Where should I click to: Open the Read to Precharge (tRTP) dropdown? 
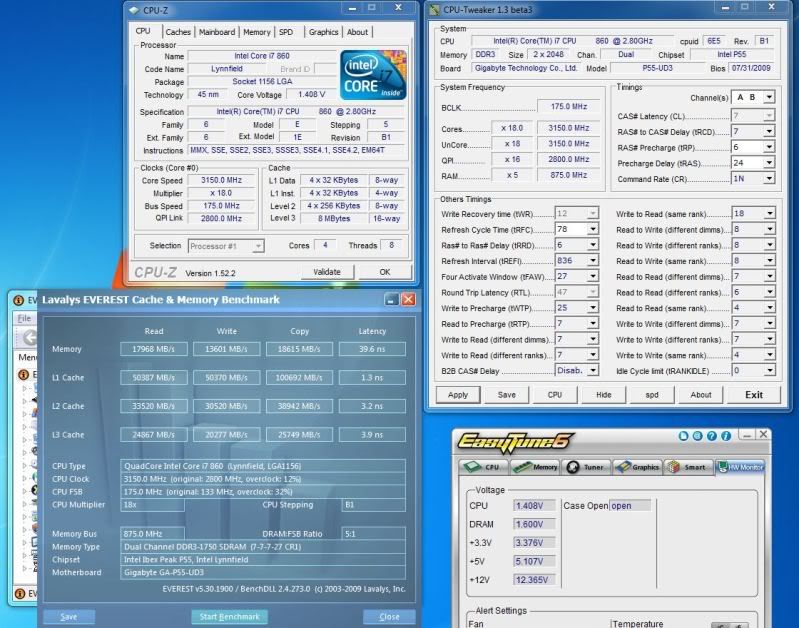point(592,324)
